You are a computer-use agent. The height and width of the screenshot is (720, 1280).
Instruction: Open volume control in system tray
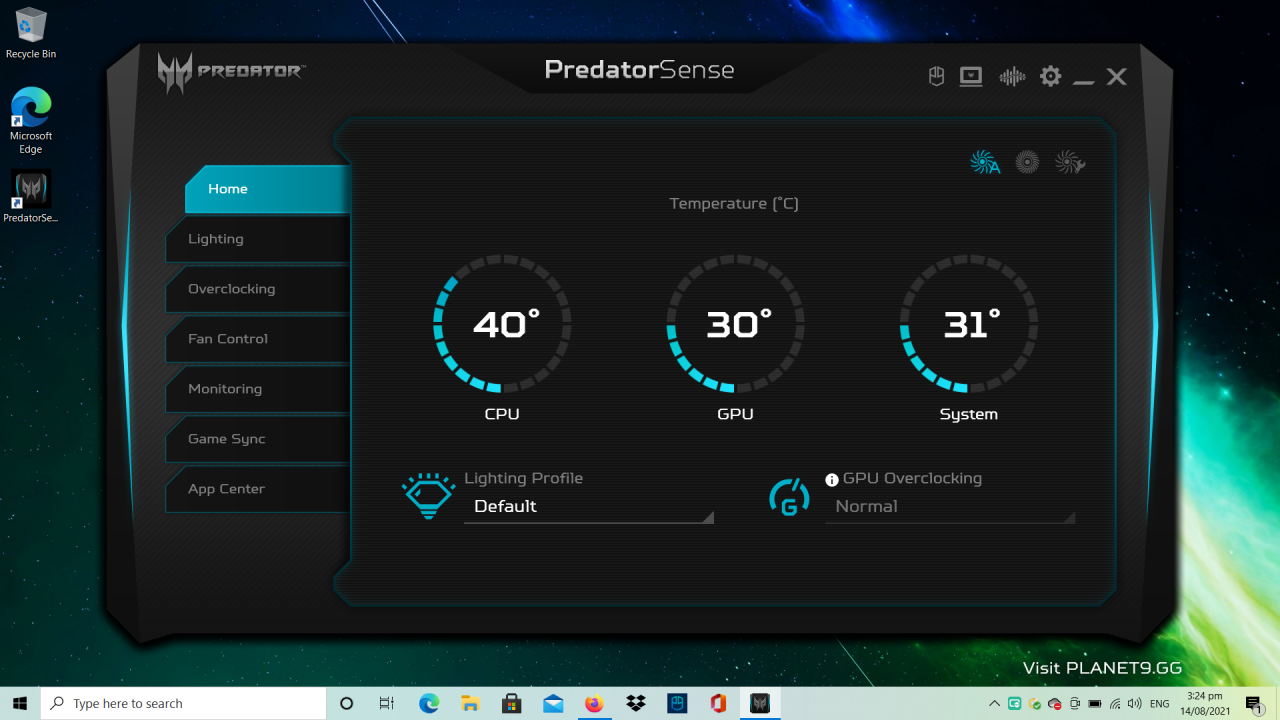[x=1135, y=704]
